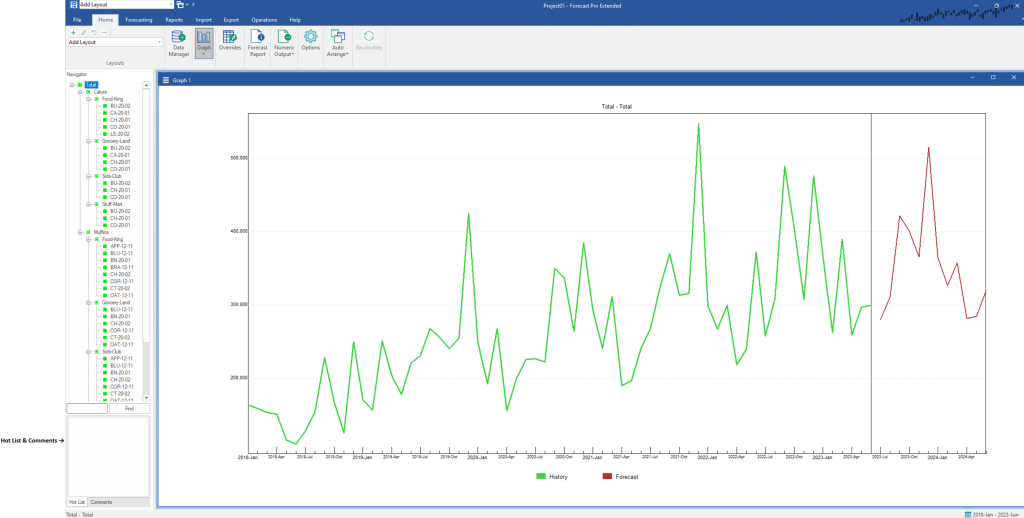Viewport: 1024px width, 518px height.
Task: Click the green plus add-layout icon
Action: tap(73, 33)
